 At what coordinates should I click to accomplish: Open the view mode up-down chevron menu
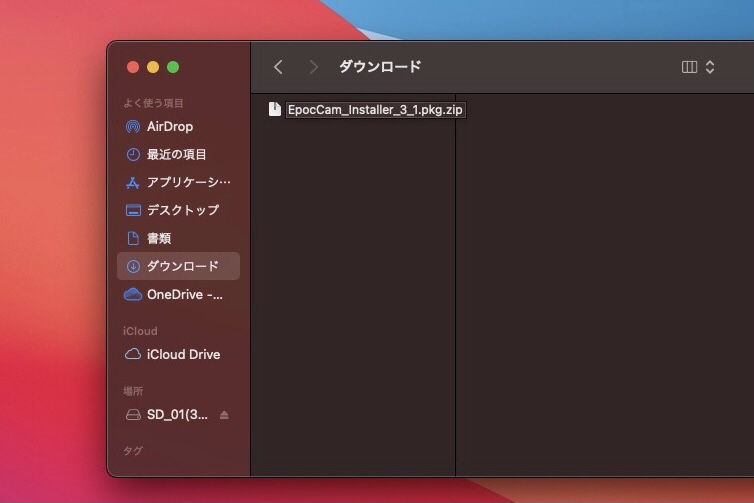[710, 67]
